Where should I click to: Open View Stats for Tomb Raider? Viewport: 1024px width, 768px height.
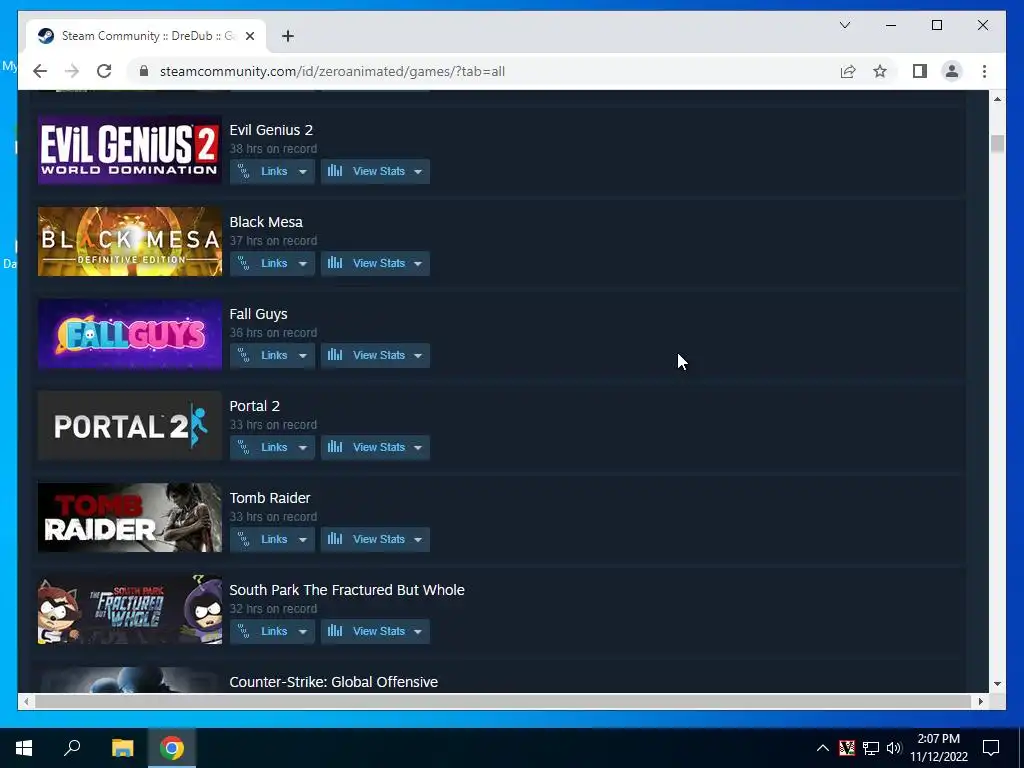(x=375, y=539)
